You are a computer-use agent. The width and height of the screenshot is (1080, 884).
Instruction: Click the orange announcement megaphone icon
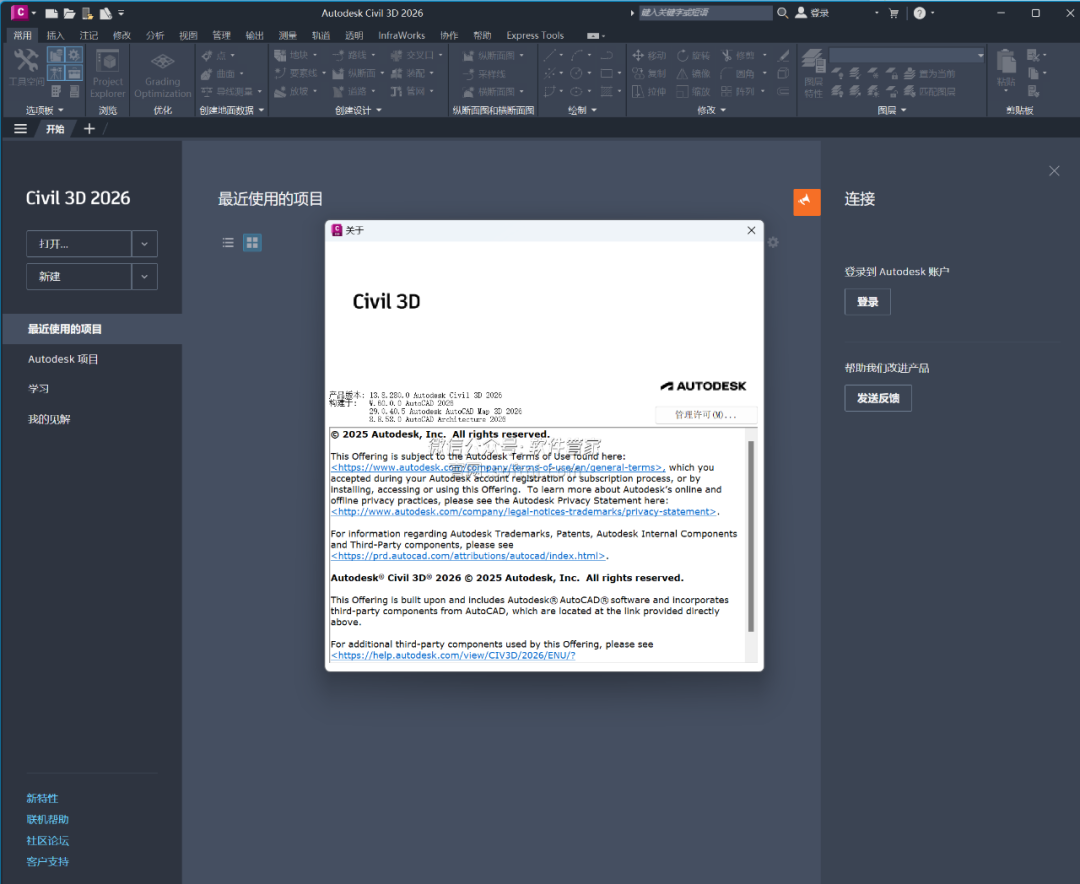coord(807,202)
